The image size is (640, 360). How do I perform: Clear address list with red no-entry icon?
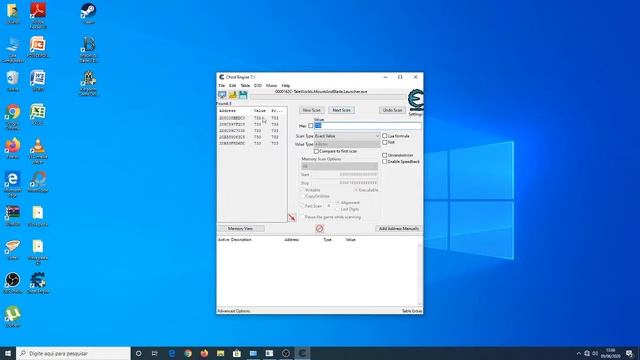pyautogui.click(x=320, y=229)
